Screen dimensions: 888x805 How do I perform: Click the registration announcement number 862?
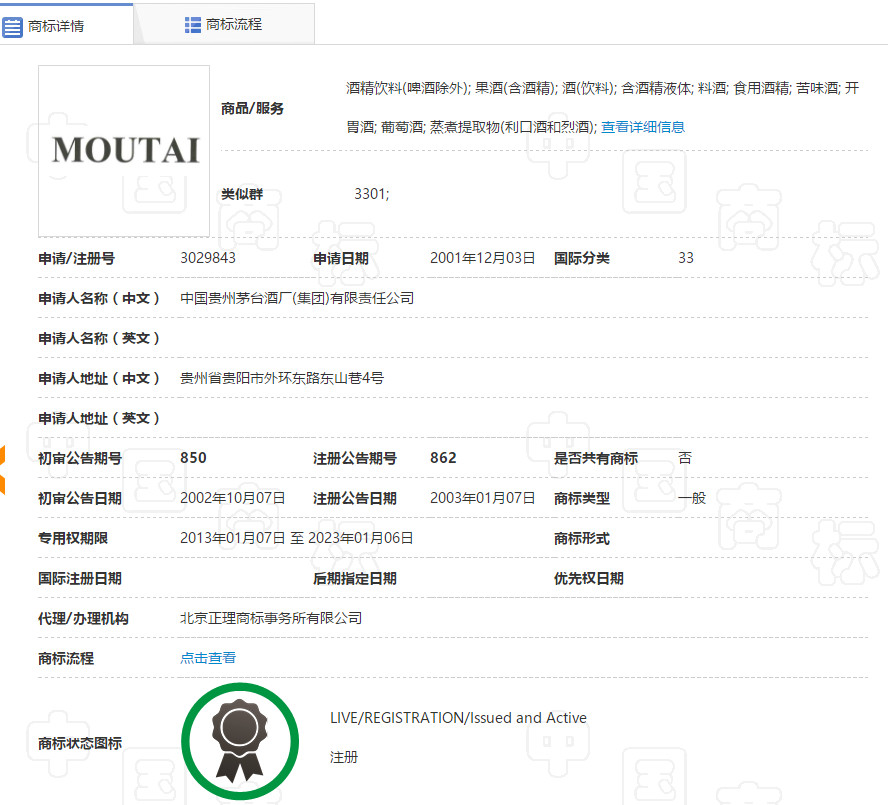(x=443, y=458)
